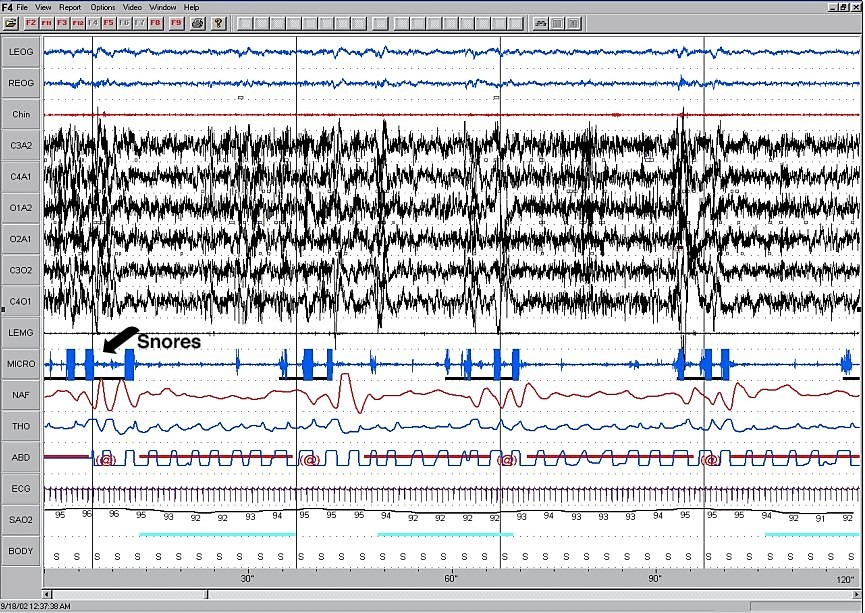
Task: Click the 60" time axis label
Action: point(451,579)
